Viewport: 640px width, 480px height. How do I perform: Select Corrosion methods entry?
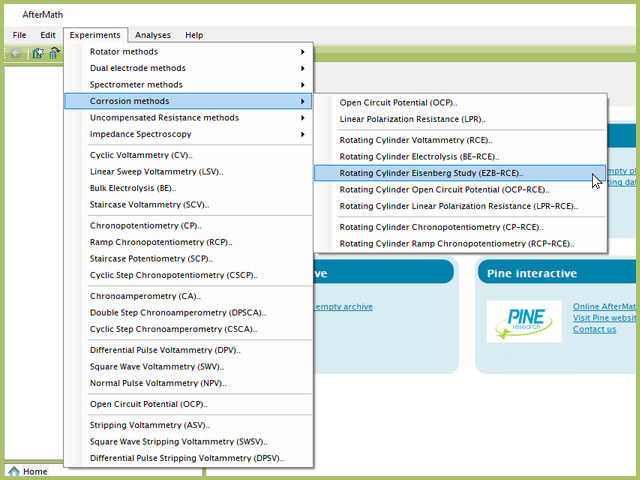click(188, 101)
